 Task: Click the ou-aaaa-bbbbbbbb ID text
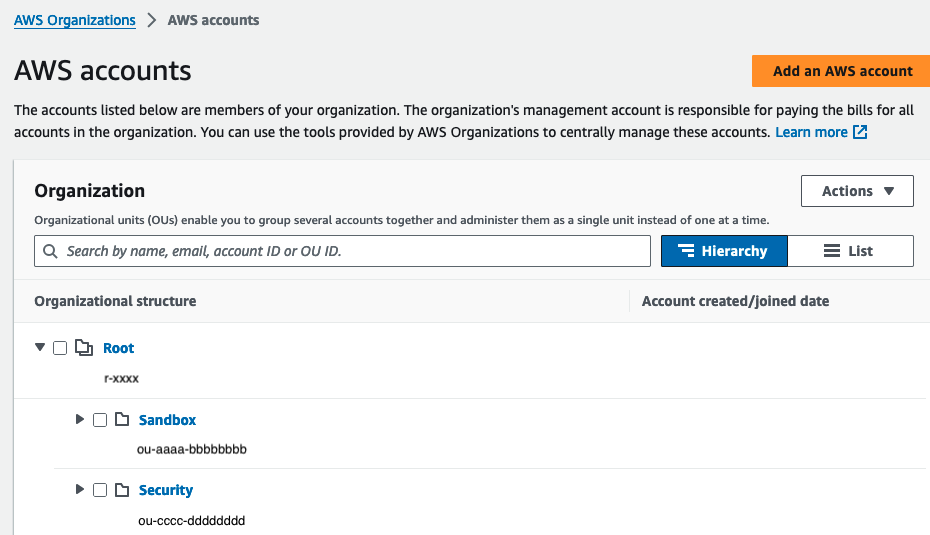[192, 449]
